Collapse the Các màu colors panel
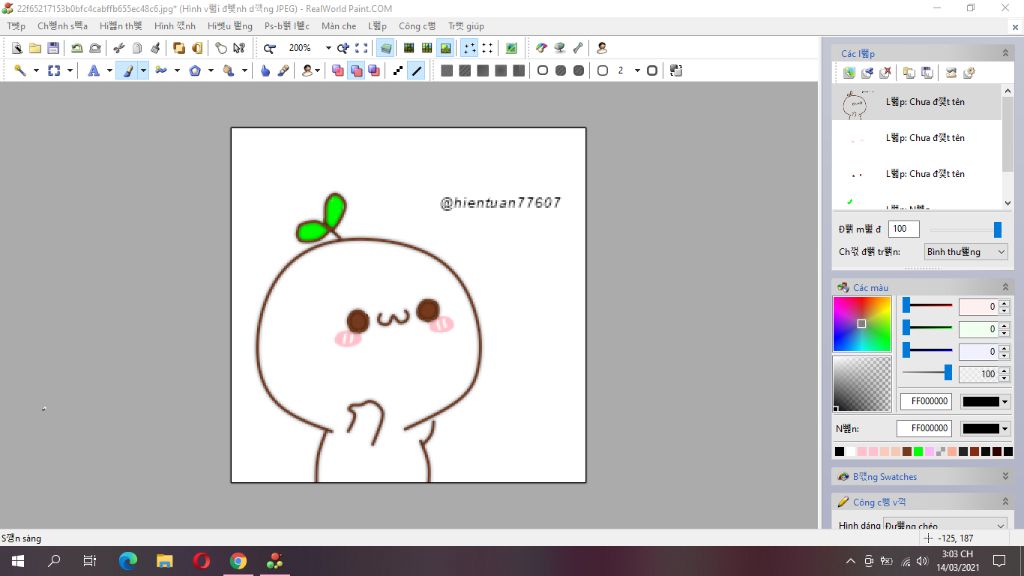Screen dimensions: 1024x576 point(1005,287)
